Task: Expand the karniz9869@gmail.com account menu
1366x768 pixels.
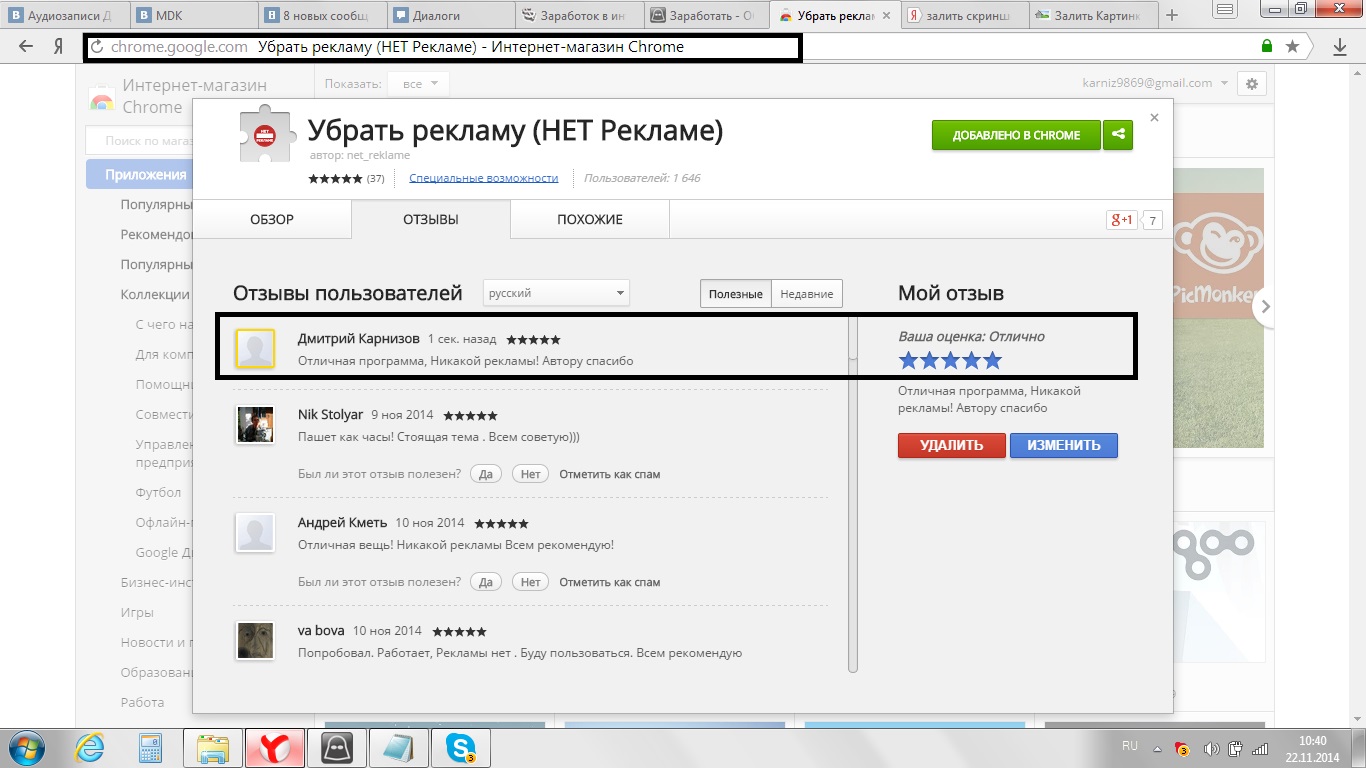Action: (1154, 83)
